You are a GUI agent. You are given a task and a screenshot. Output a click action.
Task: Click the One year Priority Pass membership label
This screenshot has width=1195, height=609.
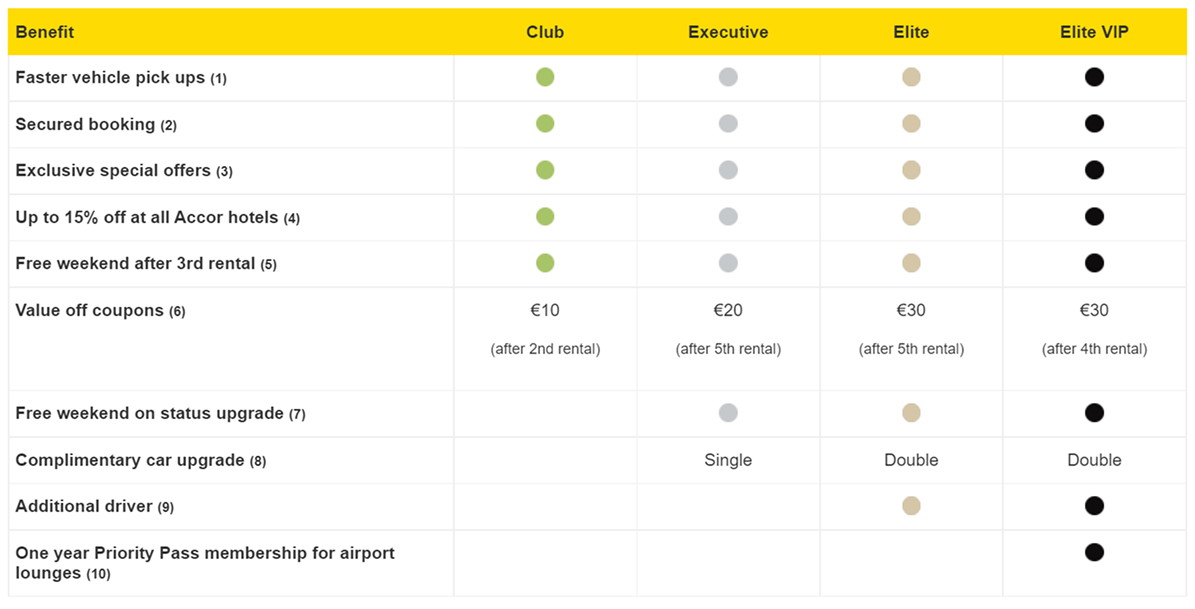(205, 553)
